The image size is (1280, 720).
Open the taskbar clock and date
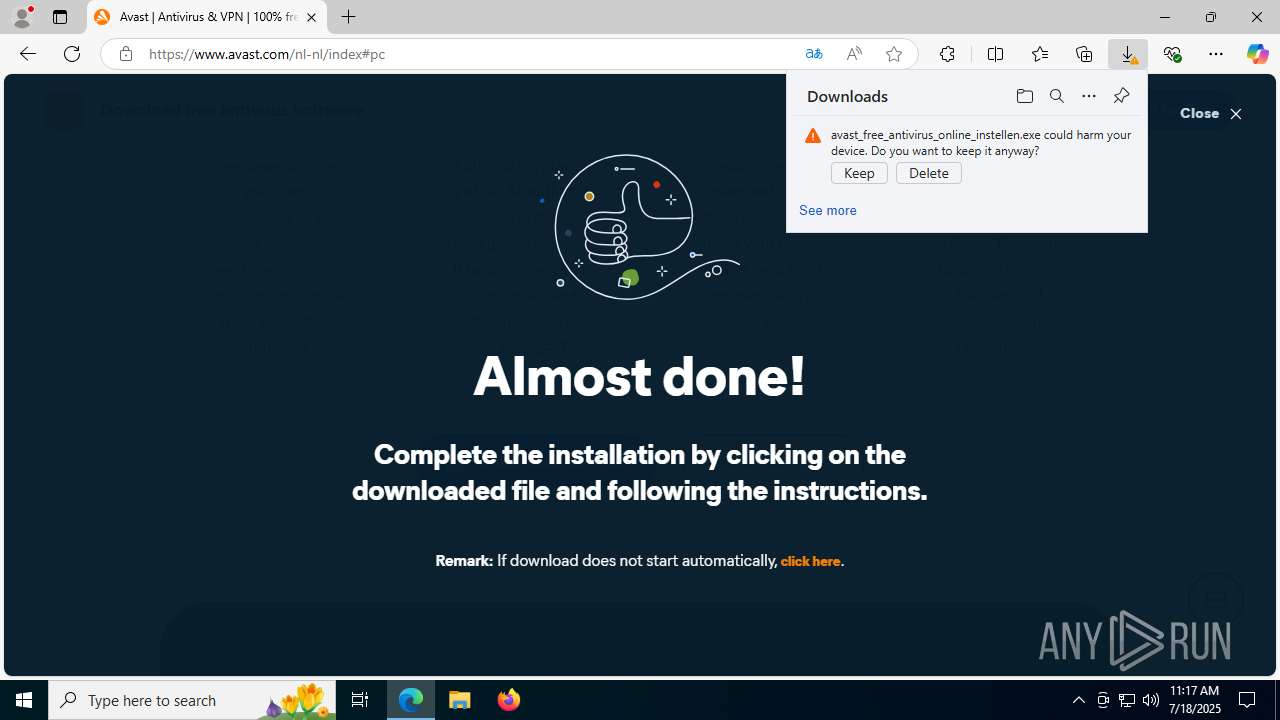1195,700
